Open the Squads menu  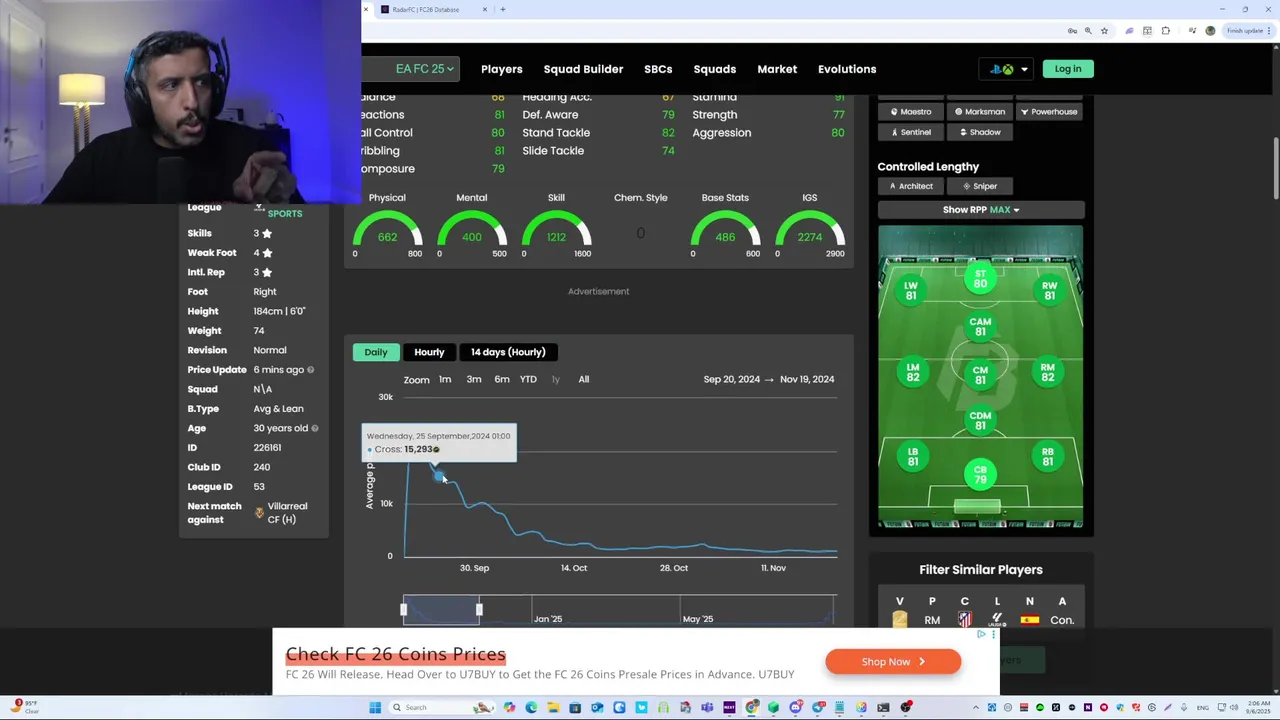tap(714, 69)
